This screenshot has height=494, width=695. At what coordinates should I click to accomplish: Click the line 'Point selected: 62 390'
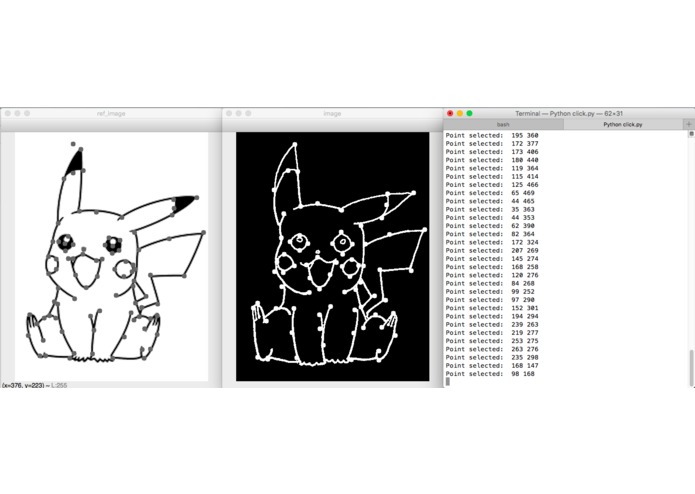point(490,226)
